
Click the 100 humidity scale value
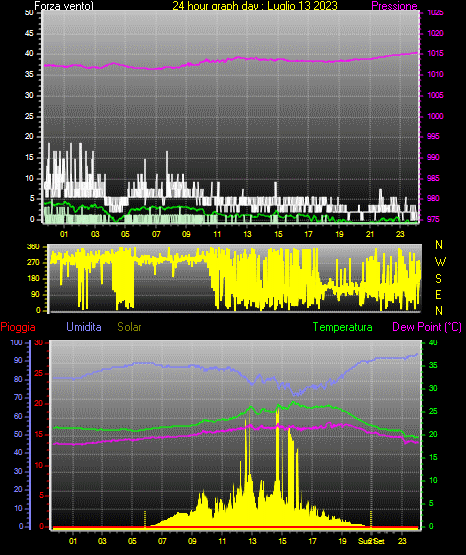point(17,343)
